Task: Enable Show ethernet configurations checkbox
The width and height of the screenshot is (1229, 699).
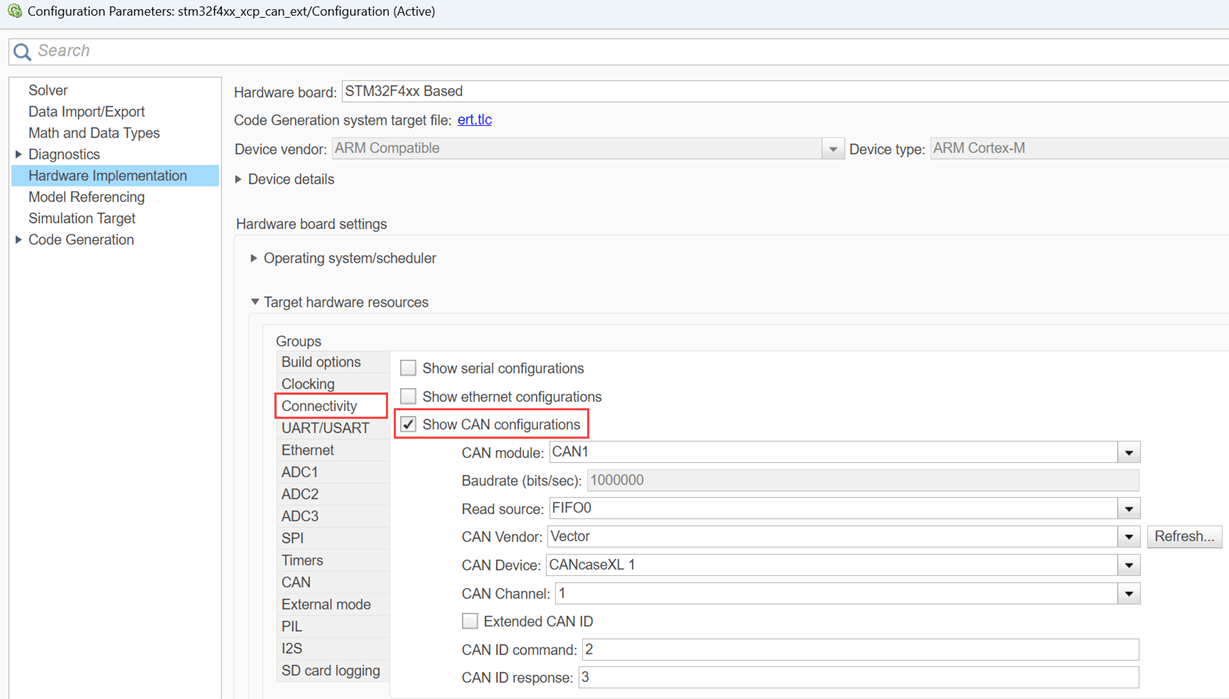Action: point(408,396)
